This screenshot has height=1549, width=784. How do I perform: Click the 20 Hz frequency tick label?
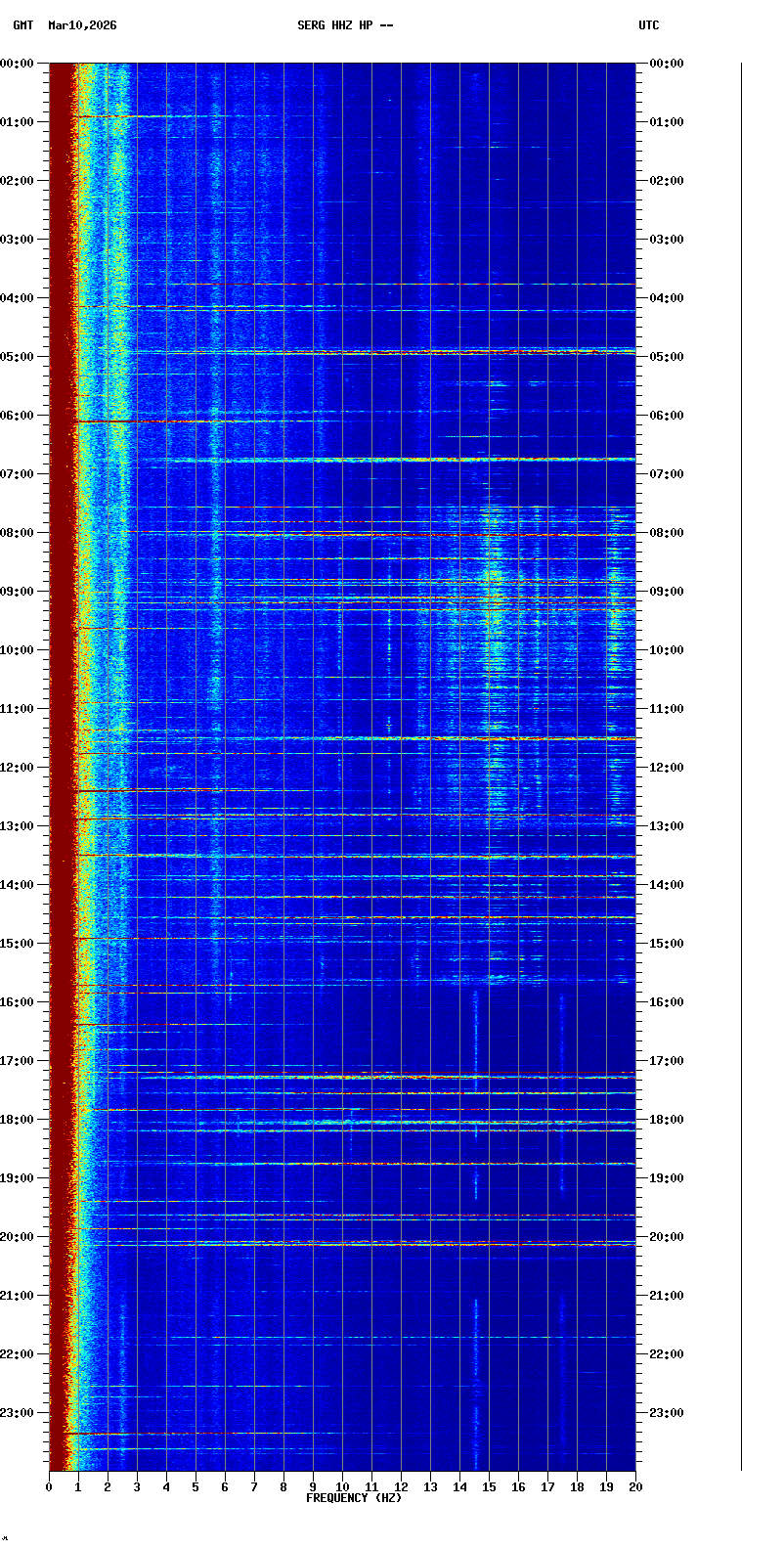[635, 1487]
